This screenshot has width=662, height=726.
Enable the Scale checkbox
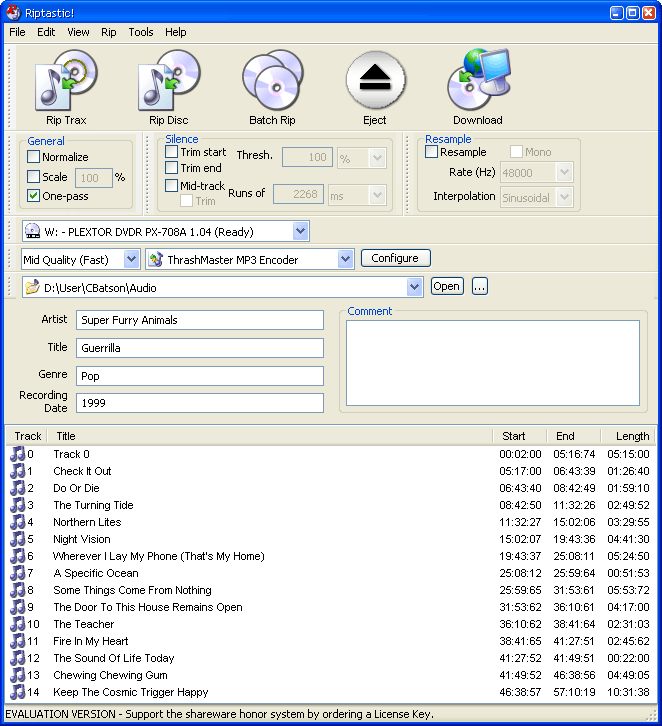[33, 176]
